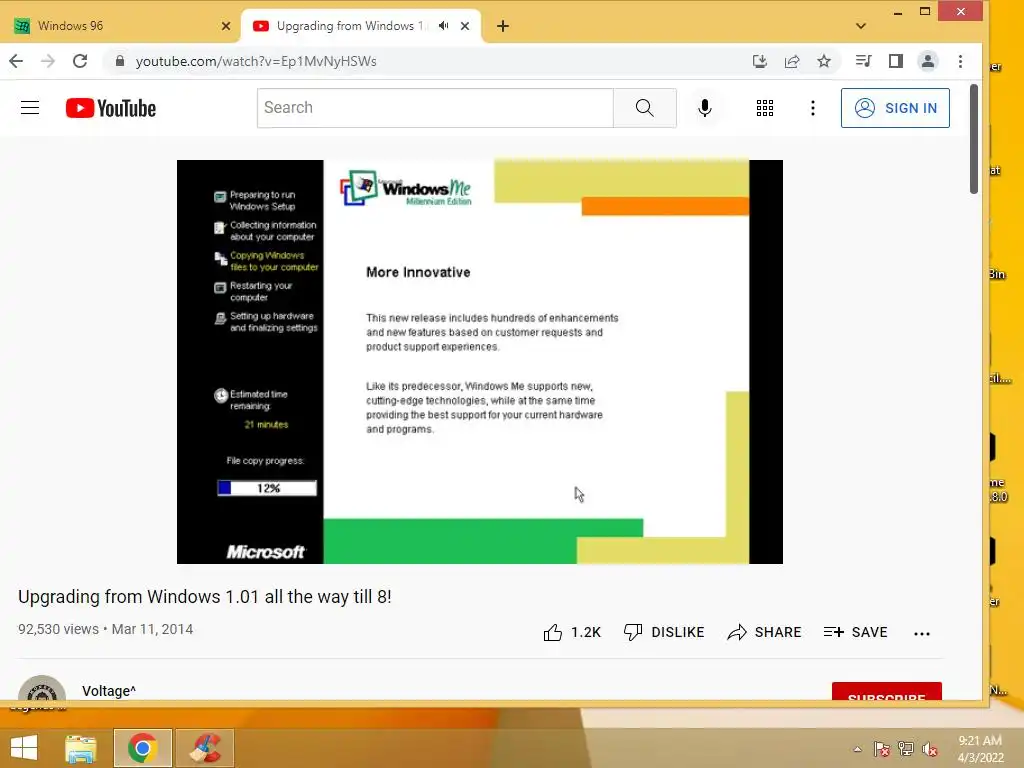Click the network tray icon

906,749
